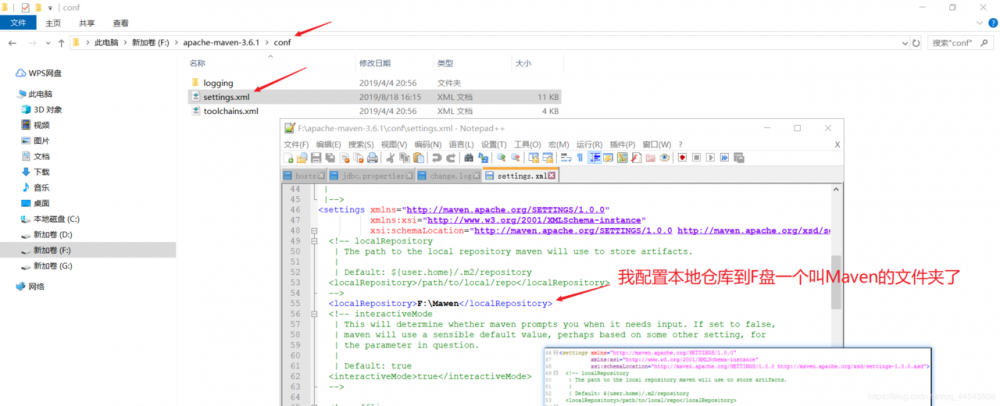
Task: Start macro recording with red dot
Action: pos(682,157)
